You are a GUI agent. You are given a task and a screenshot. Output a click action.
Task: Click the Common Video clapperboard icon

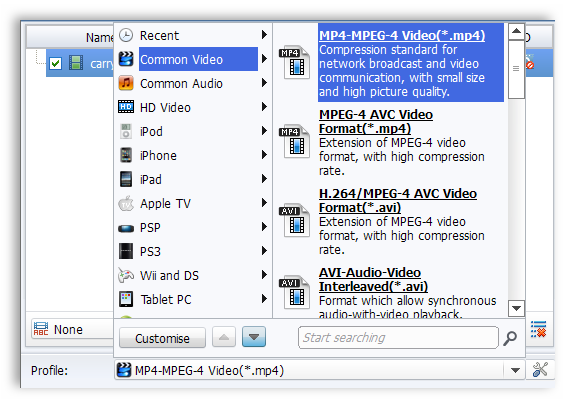pos(126,59)
